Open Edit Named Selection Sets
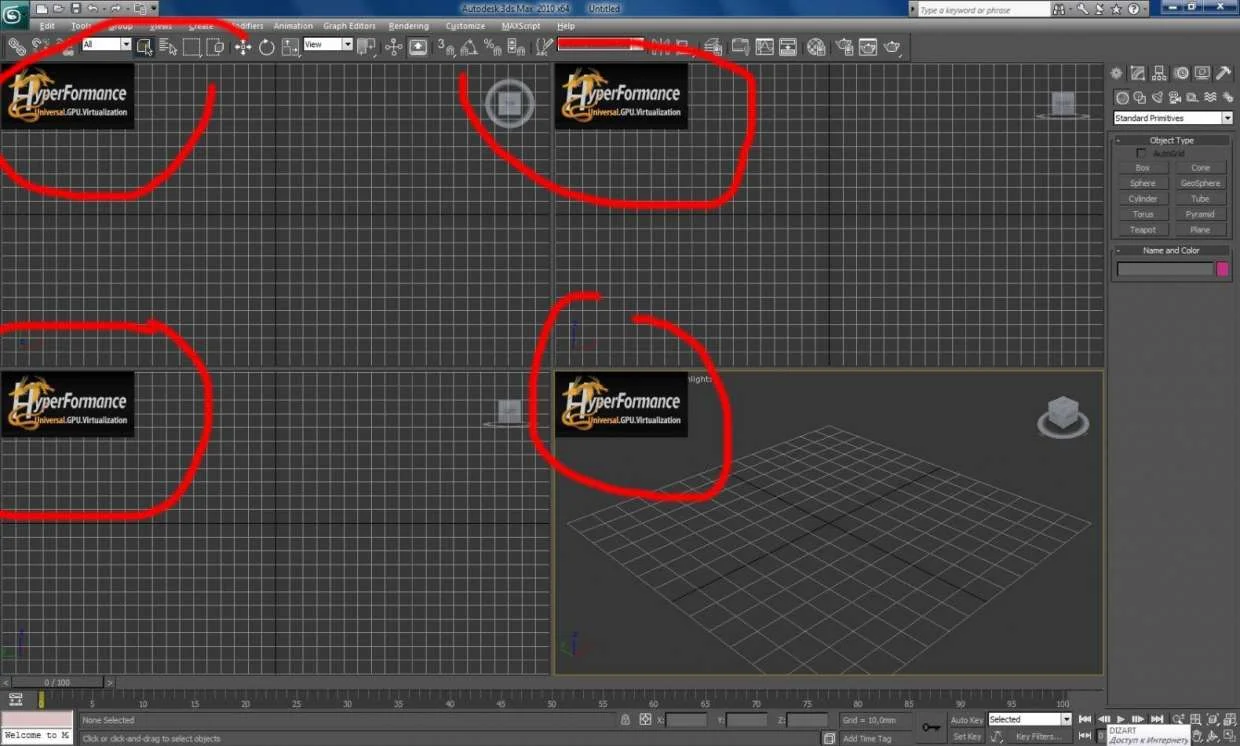Viewport: 1240px width, 746px height. (x=543, y=46)
